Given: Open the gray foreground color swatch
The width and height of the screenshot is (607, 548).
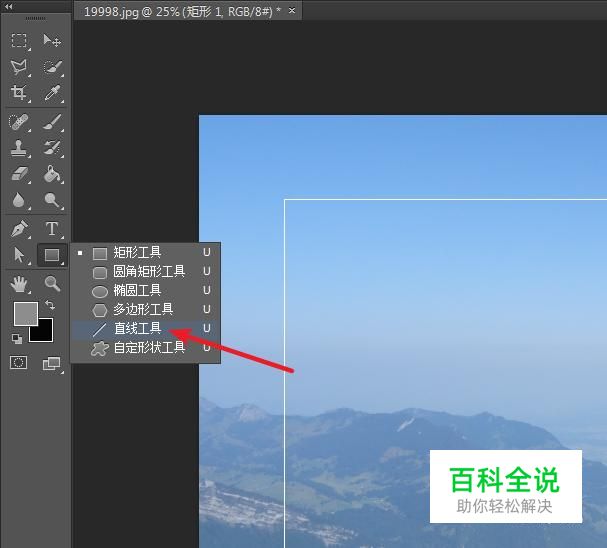Looking at the screenshot, I should (x=26, y=313).
